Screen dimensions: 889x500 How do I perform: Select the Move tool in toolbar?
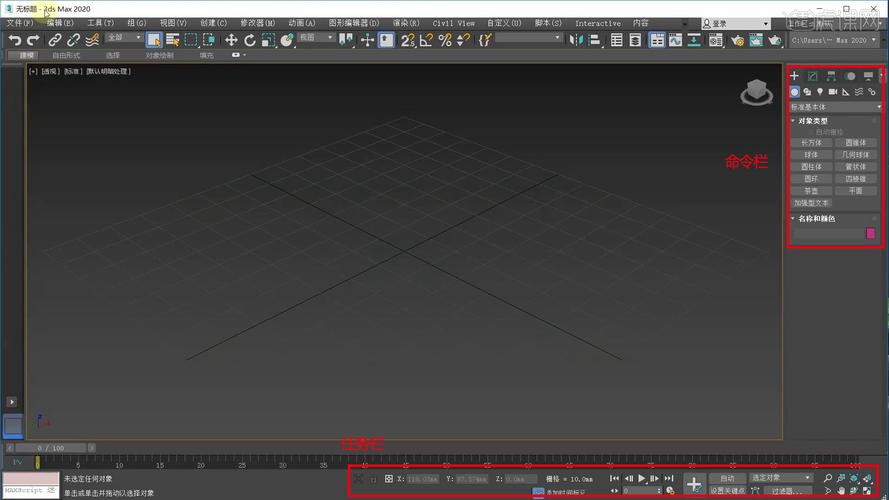[x=231, y=40]
